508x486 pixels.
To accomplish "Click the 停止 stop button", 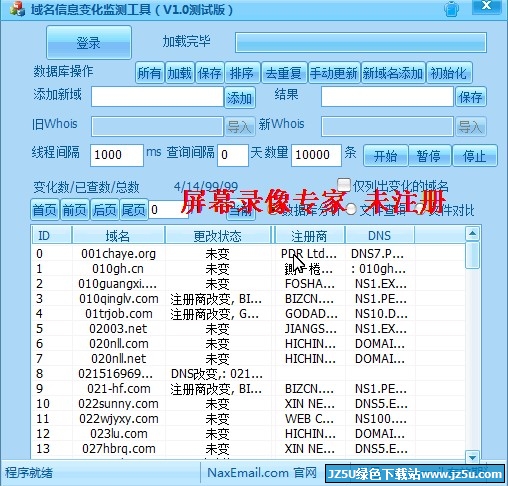I will tap(475, 155).
